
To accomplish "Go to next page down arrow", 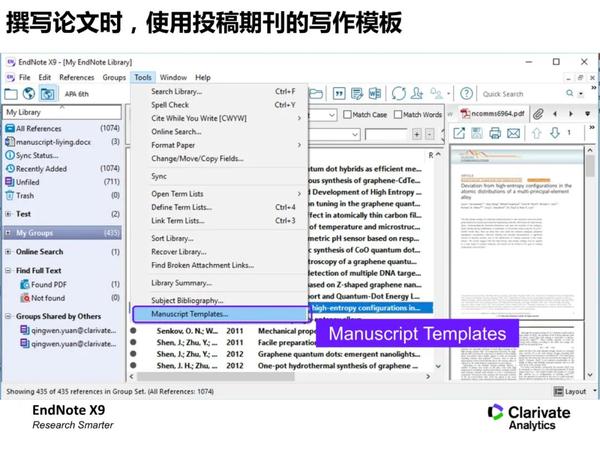I will coord(555,133).
